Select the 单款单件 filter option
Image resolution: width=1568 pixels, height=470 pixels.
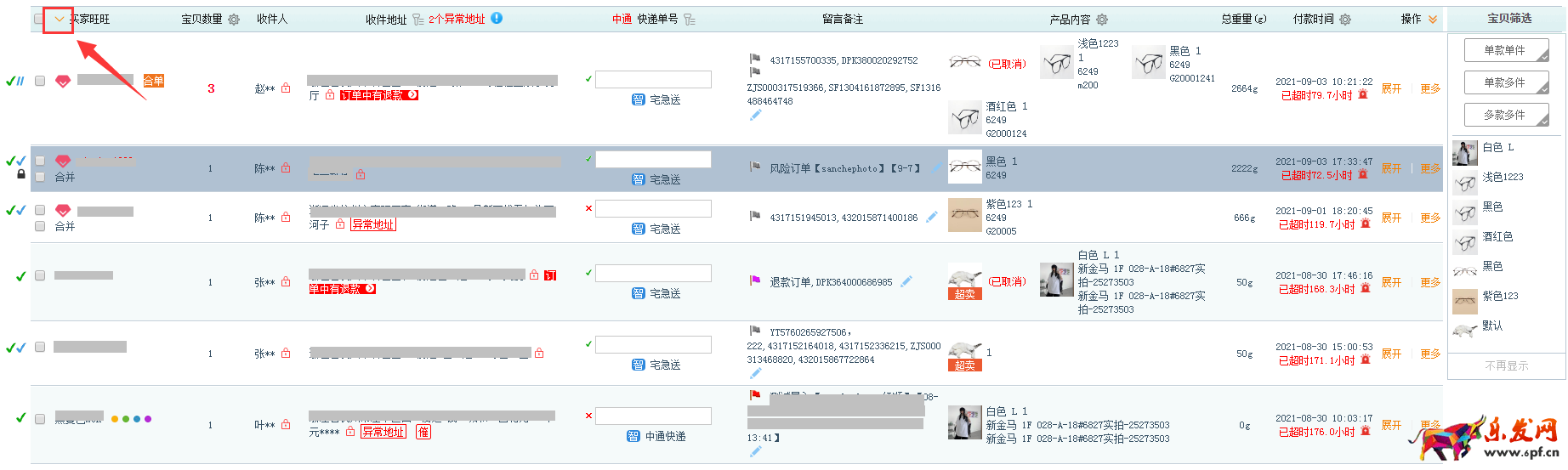(x=1504, y=50)
